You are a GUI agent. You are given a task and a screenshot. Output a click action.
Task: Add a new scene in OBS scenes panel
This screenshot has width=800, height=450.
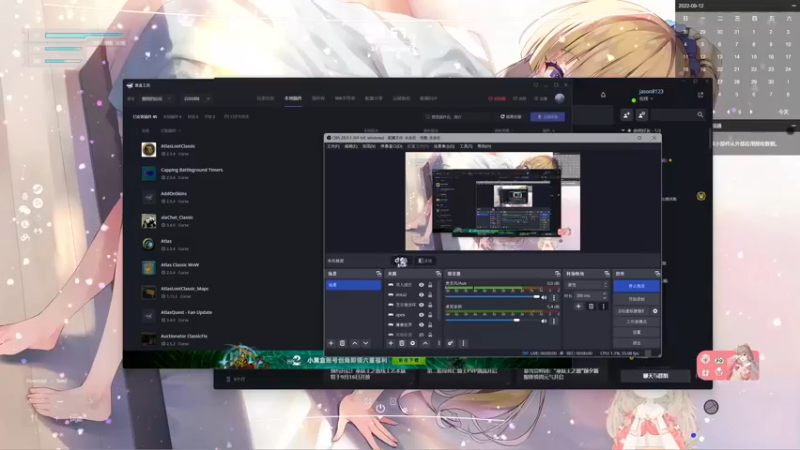tap(331, 343)
